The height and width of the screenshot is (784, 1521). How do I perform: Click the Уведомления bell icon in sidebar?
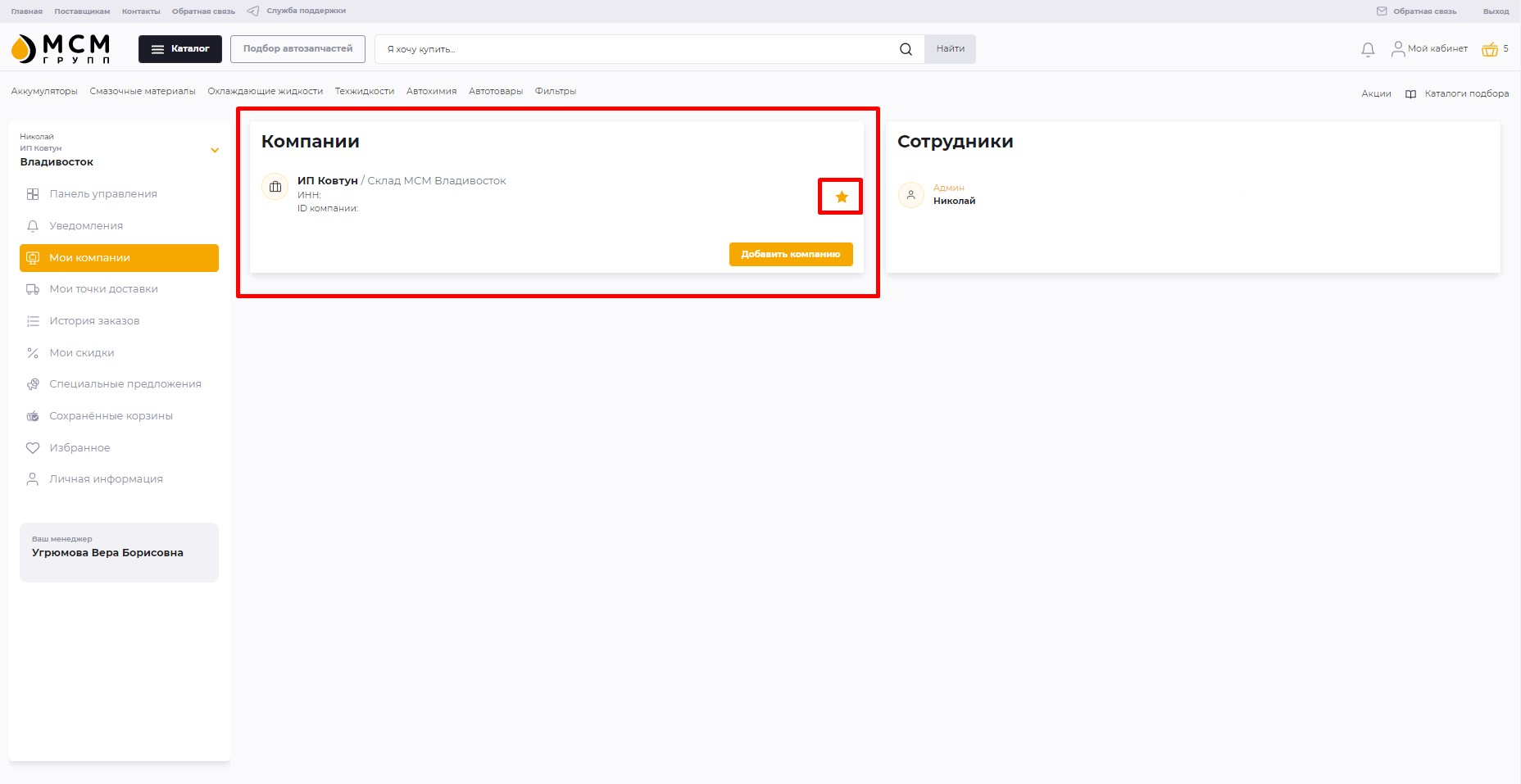(33, 226)
